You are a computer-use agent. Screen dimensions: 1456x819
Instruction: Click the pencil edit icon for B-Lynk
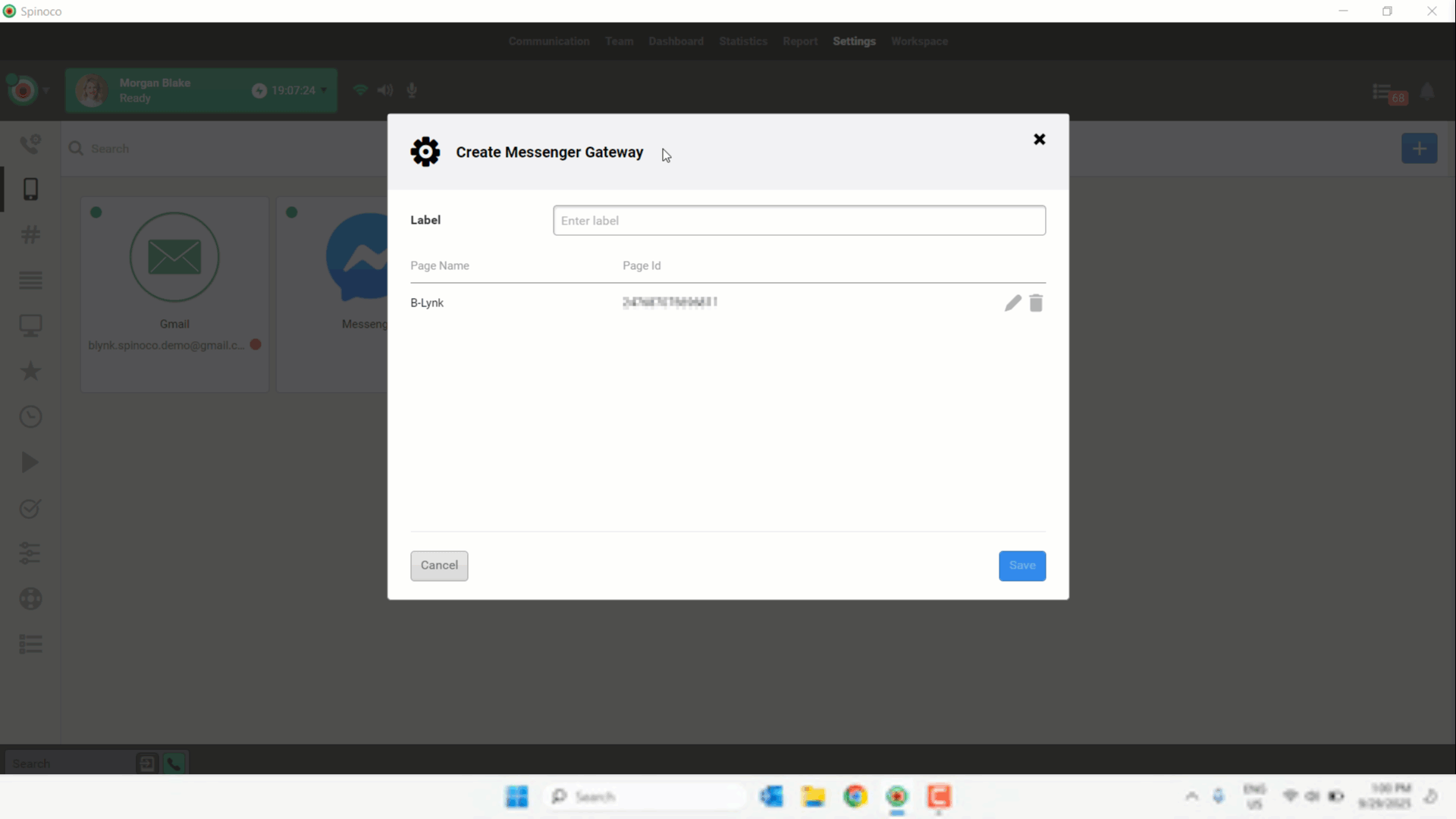point(1012,303)
